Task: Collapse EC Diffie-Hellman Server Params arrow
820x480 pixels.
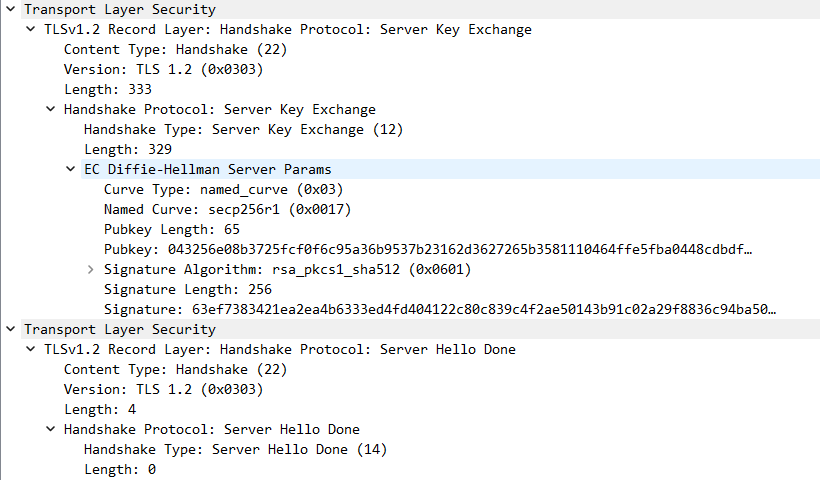Action: [71, 169]
